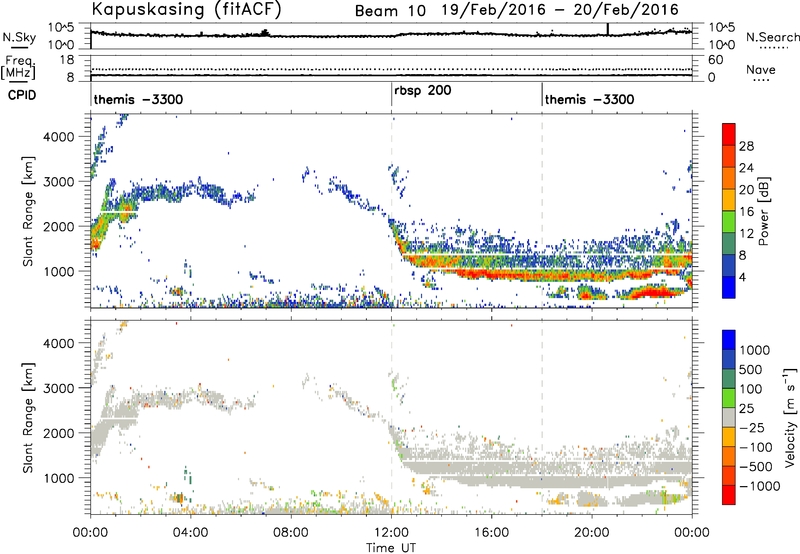Click the CPID row label
The image size is (800, 554).
(x=22, y=95)
